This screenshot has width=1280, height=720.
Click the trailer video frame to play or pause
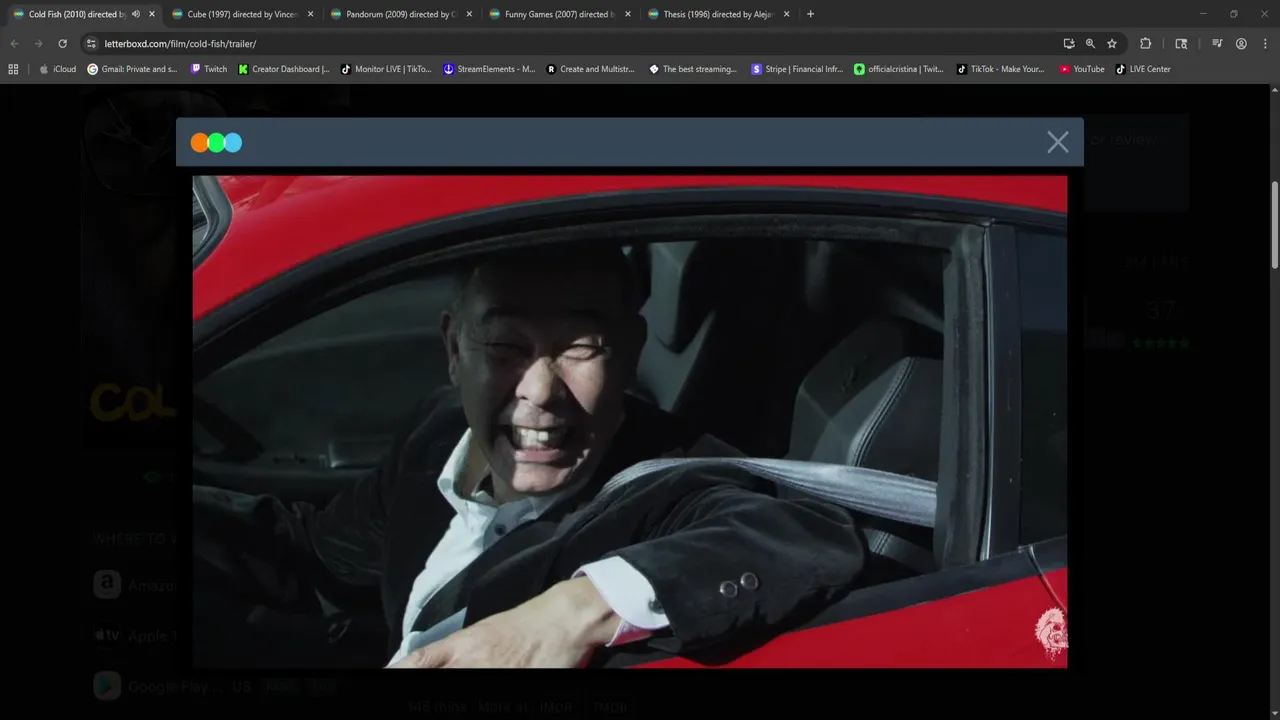(629, 421)
